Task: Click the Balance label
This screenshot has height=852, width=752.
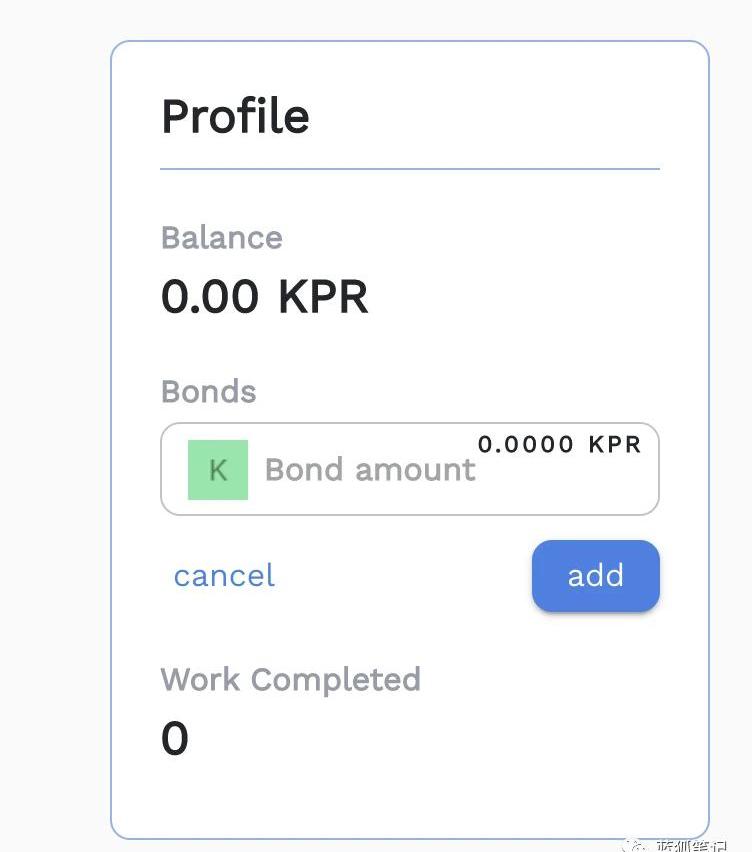Action: click(x=221, y=238)
